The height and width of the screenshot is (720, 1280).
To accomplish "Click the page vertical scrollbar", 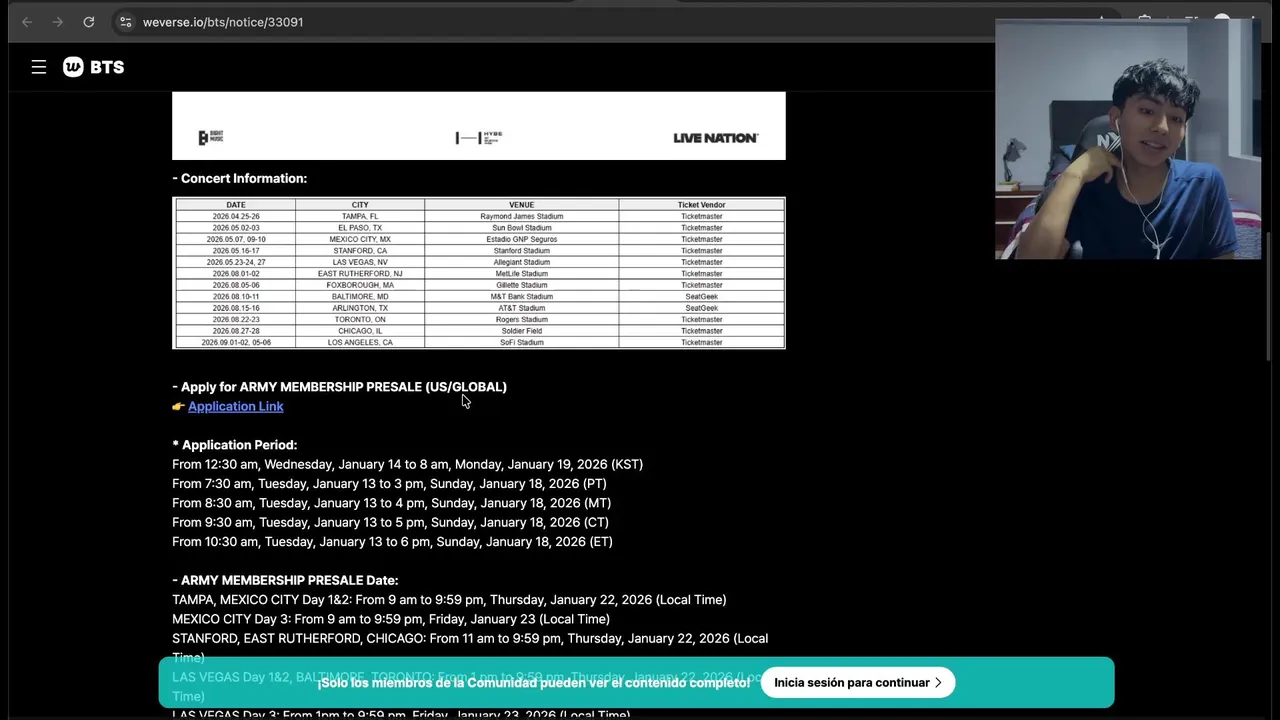I will tap(1270, 296).
